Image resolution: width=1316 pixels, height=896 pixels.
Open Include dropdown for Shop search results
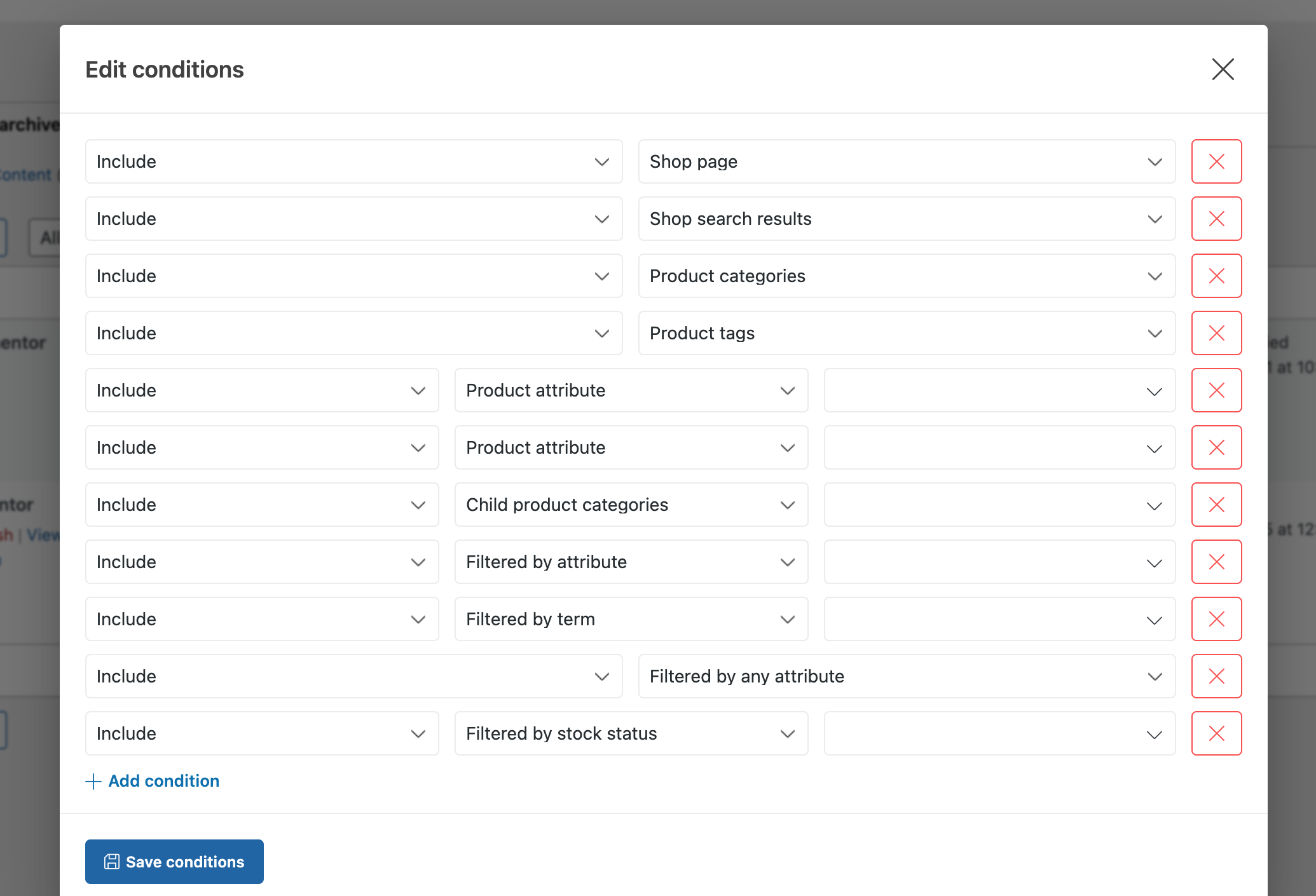click(x=353, y=219)
